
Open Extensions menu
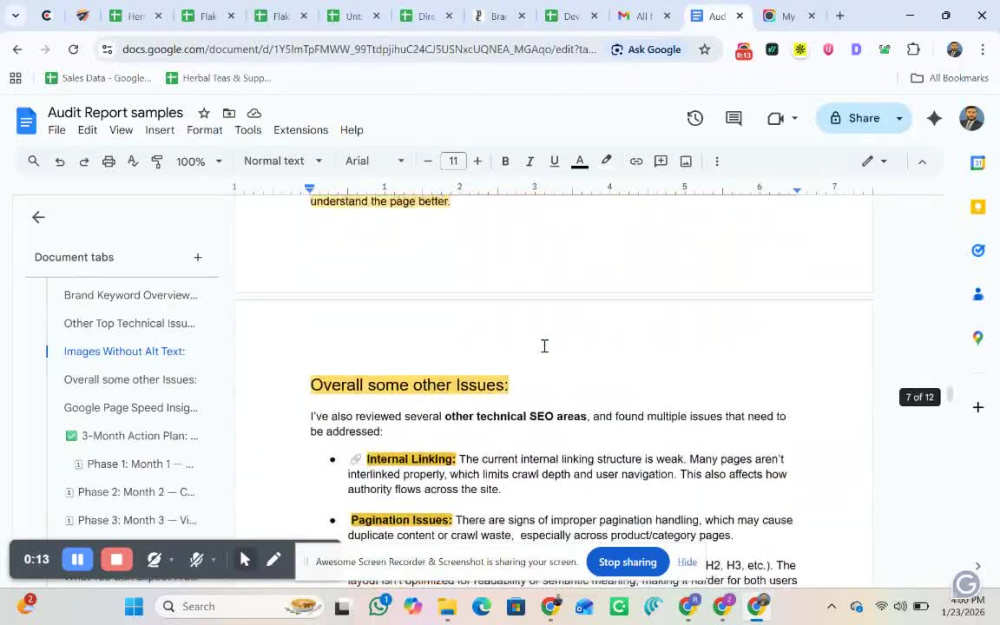point(300,130)
